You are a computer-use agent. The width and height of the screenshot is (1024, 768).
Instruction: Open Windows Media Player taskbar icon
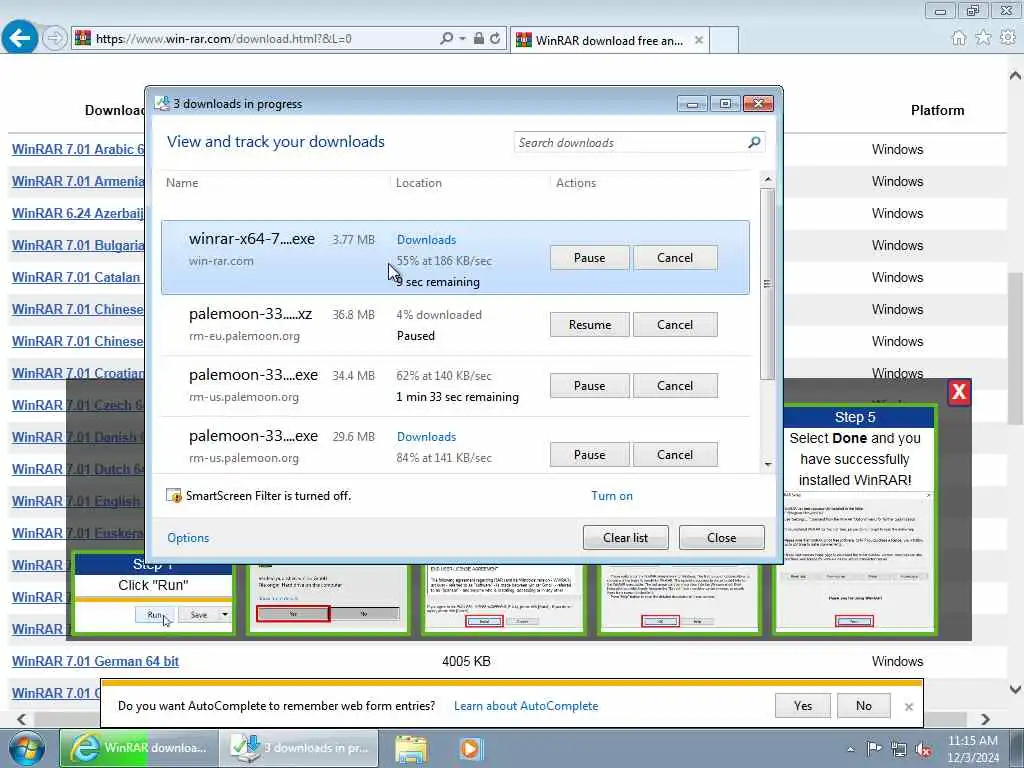(x=470, y=748)
